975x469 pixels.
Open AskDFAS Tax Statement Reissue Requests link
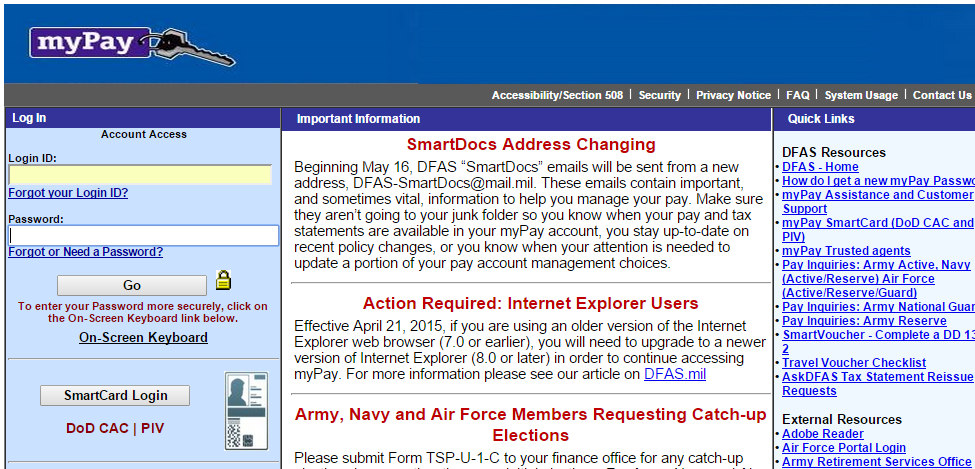(877, 384)
